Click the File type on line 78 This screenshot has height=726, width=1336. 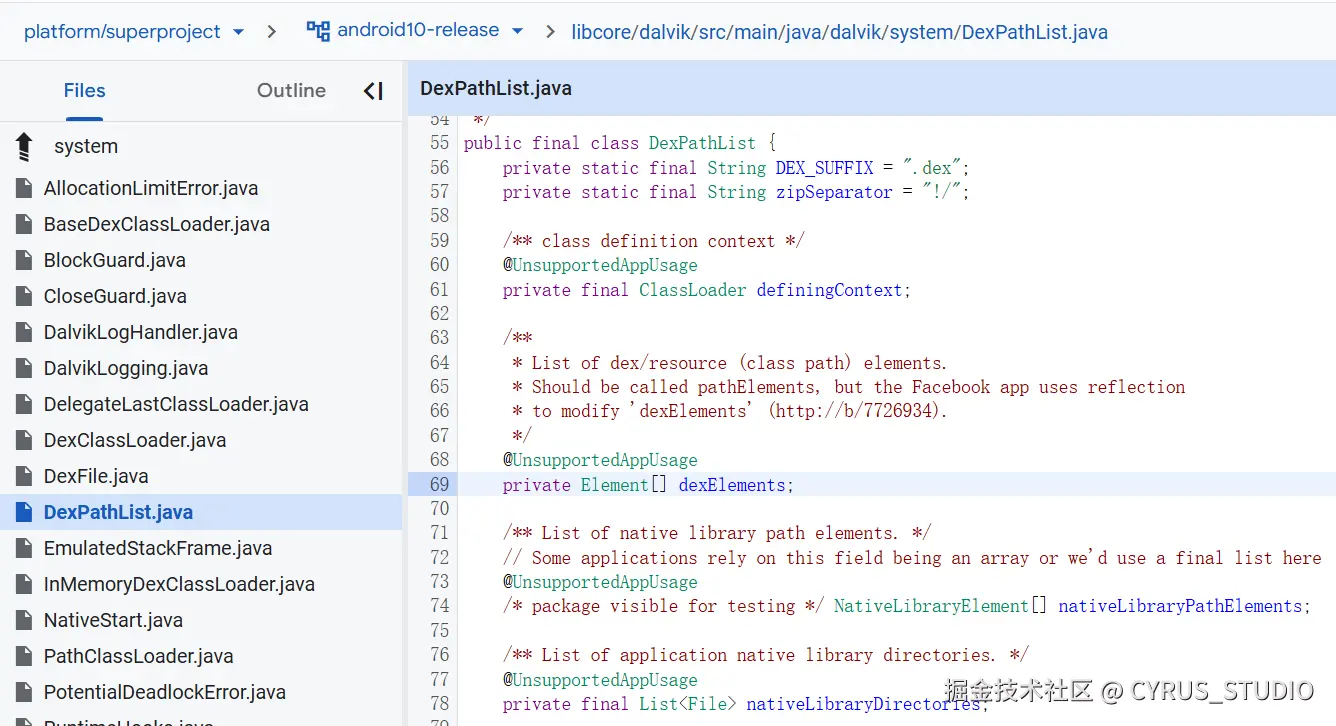point(707,704)
